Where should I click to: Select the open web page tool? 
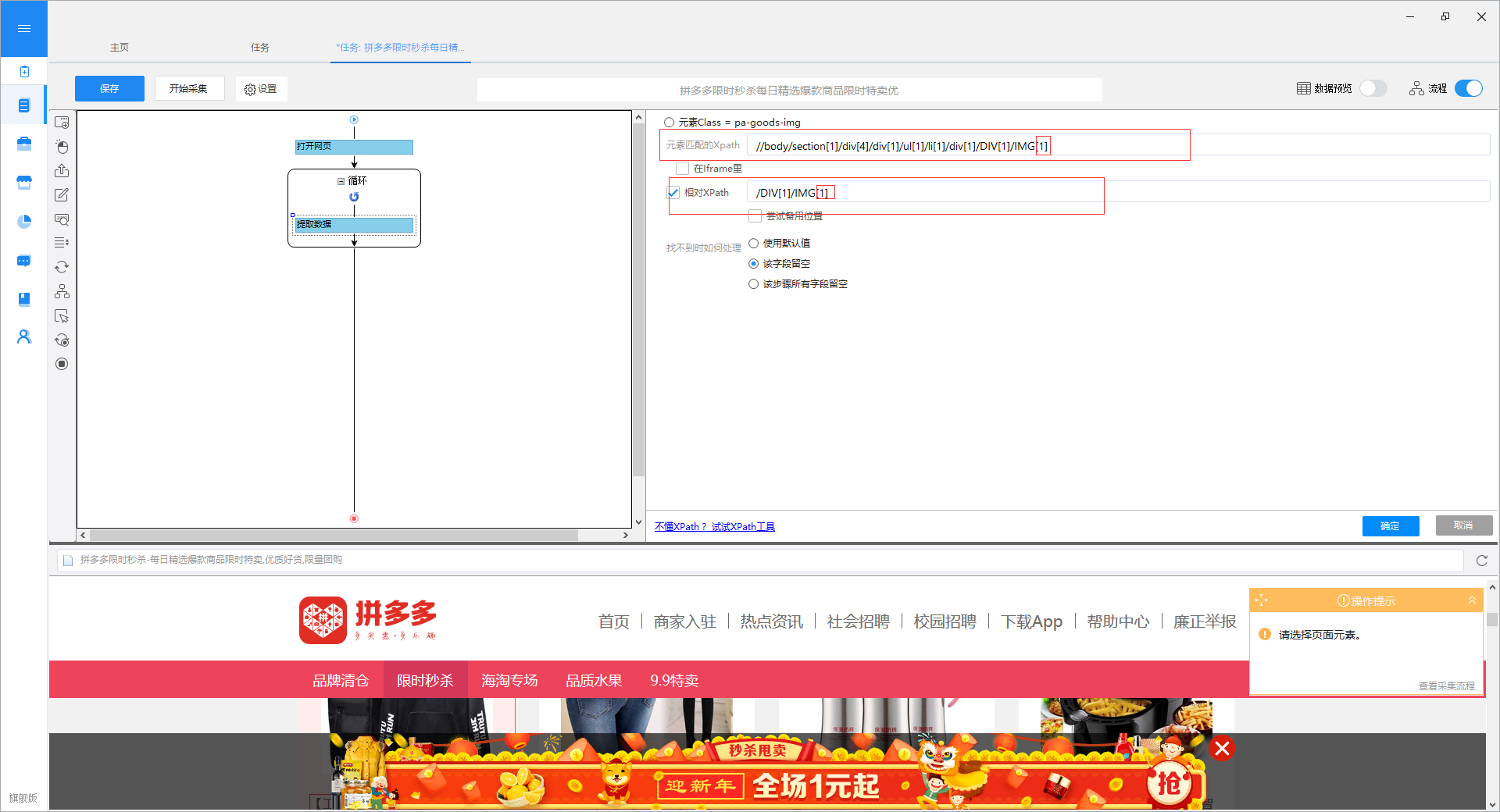pyautogui.click(x=62, y=123)
